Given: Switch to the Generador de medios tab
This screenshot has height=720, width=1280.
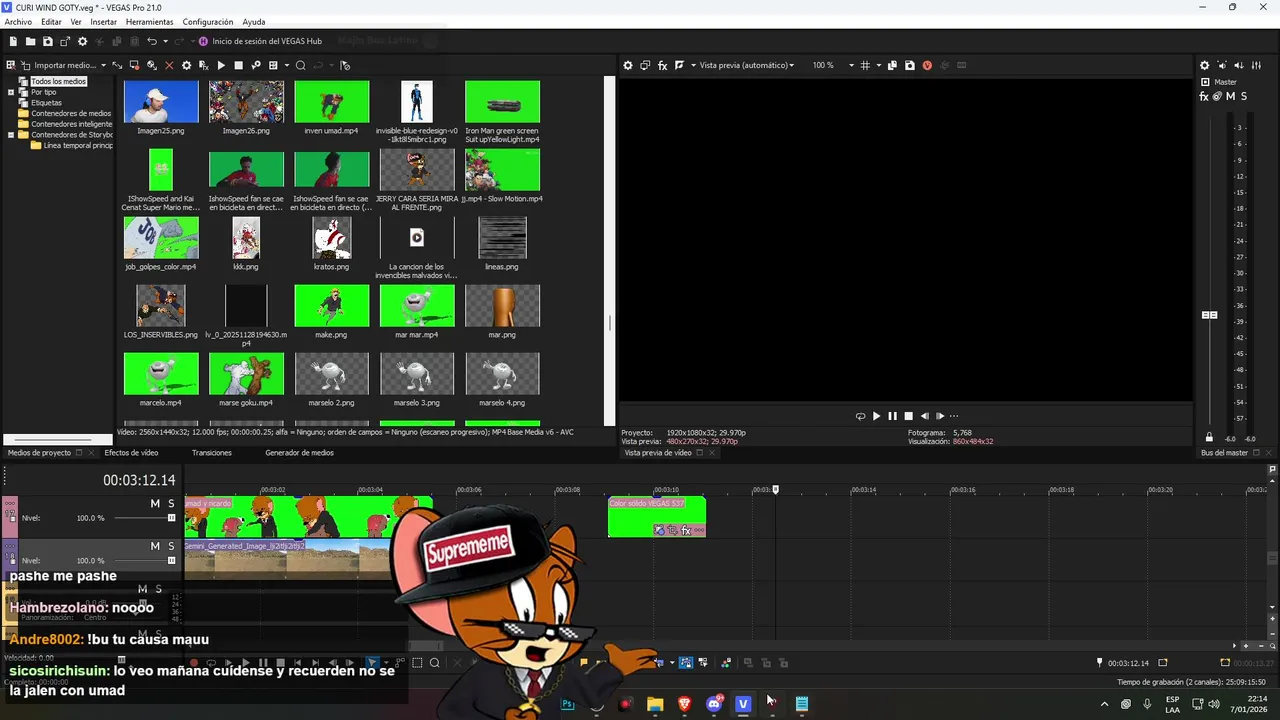Looking at the screenshot, I should [299, 453].
